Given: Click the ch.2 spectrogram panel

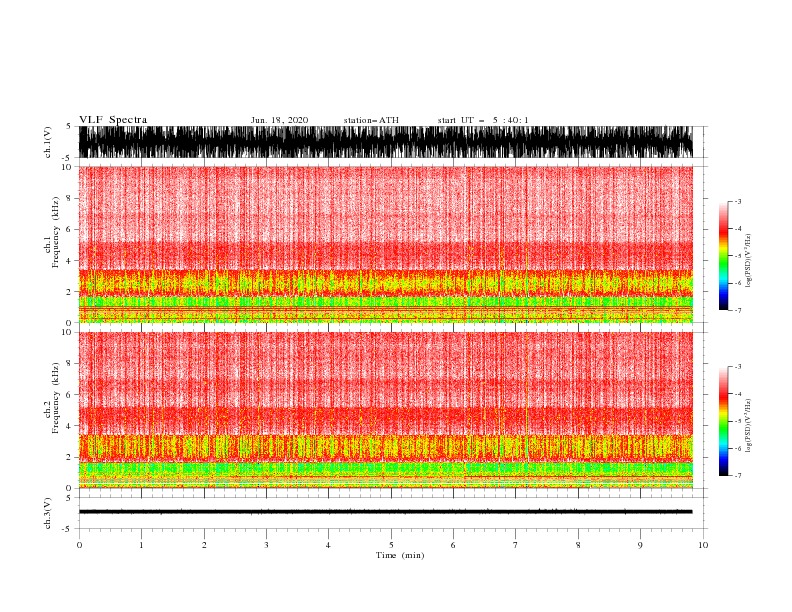Looking at the screenshot, I should click(x=386, y=410).
